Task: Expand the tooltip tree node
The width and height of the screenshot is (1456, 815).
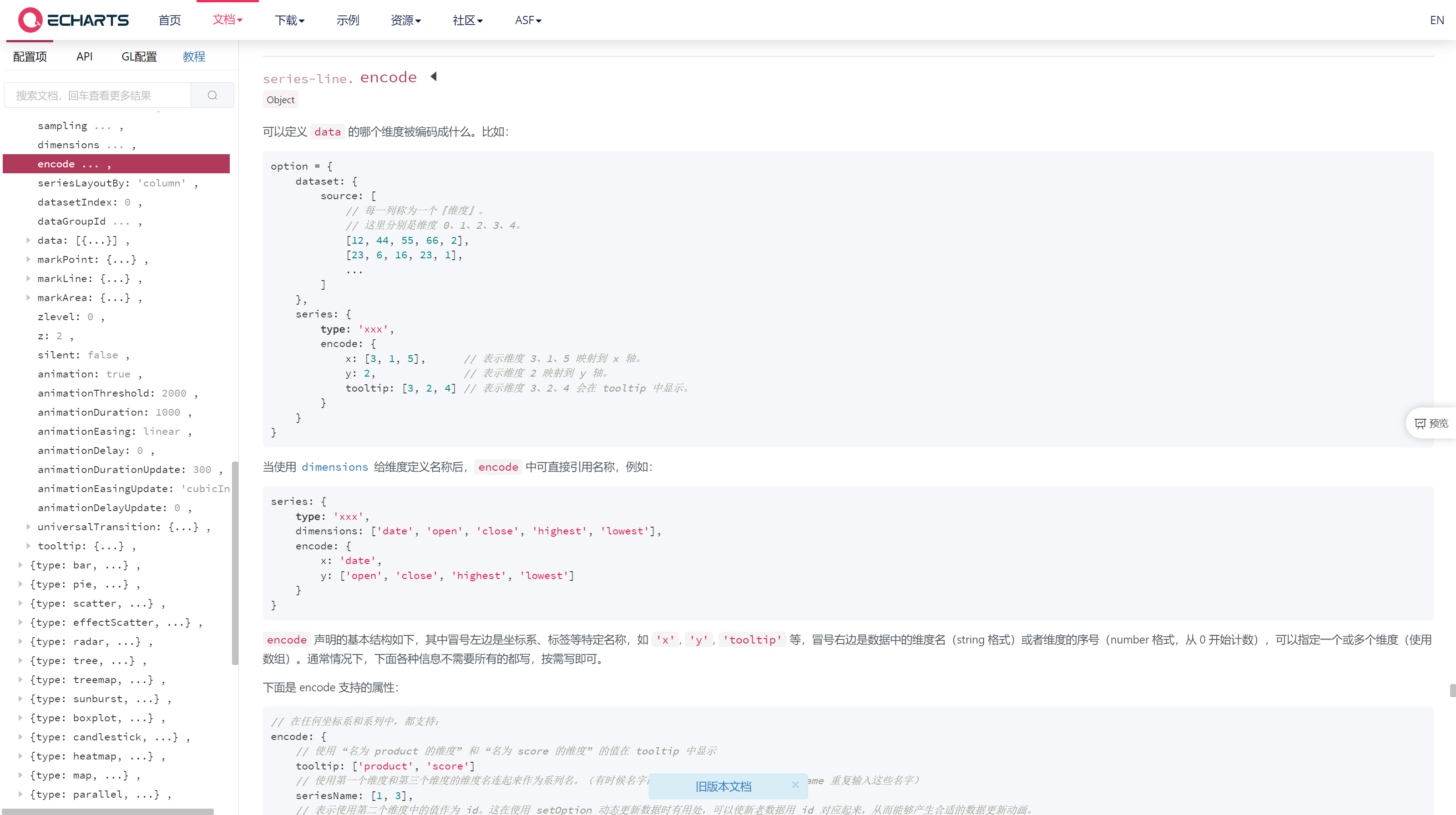Action: pos(29,546)
